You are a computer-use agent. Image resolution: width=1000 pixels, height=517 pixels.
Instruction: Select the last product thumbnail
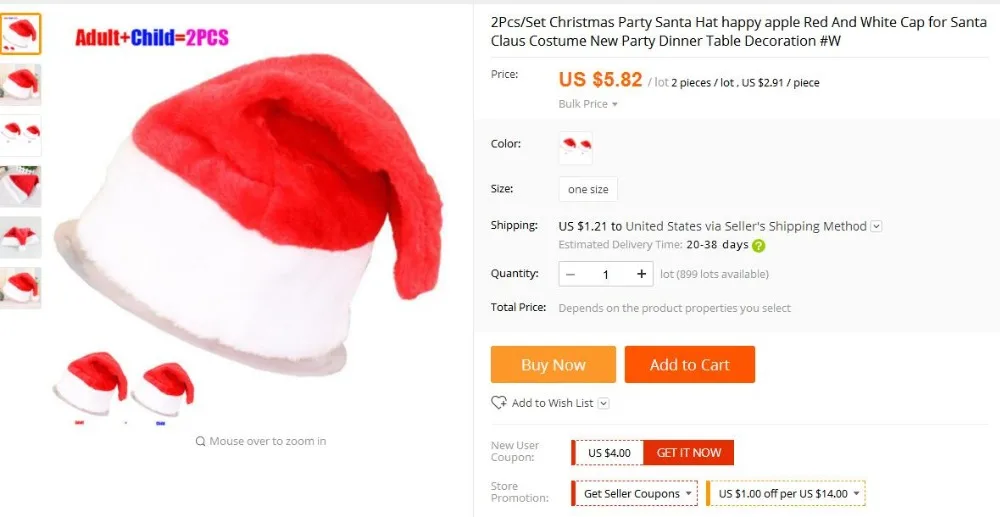(x=20, y=288)
